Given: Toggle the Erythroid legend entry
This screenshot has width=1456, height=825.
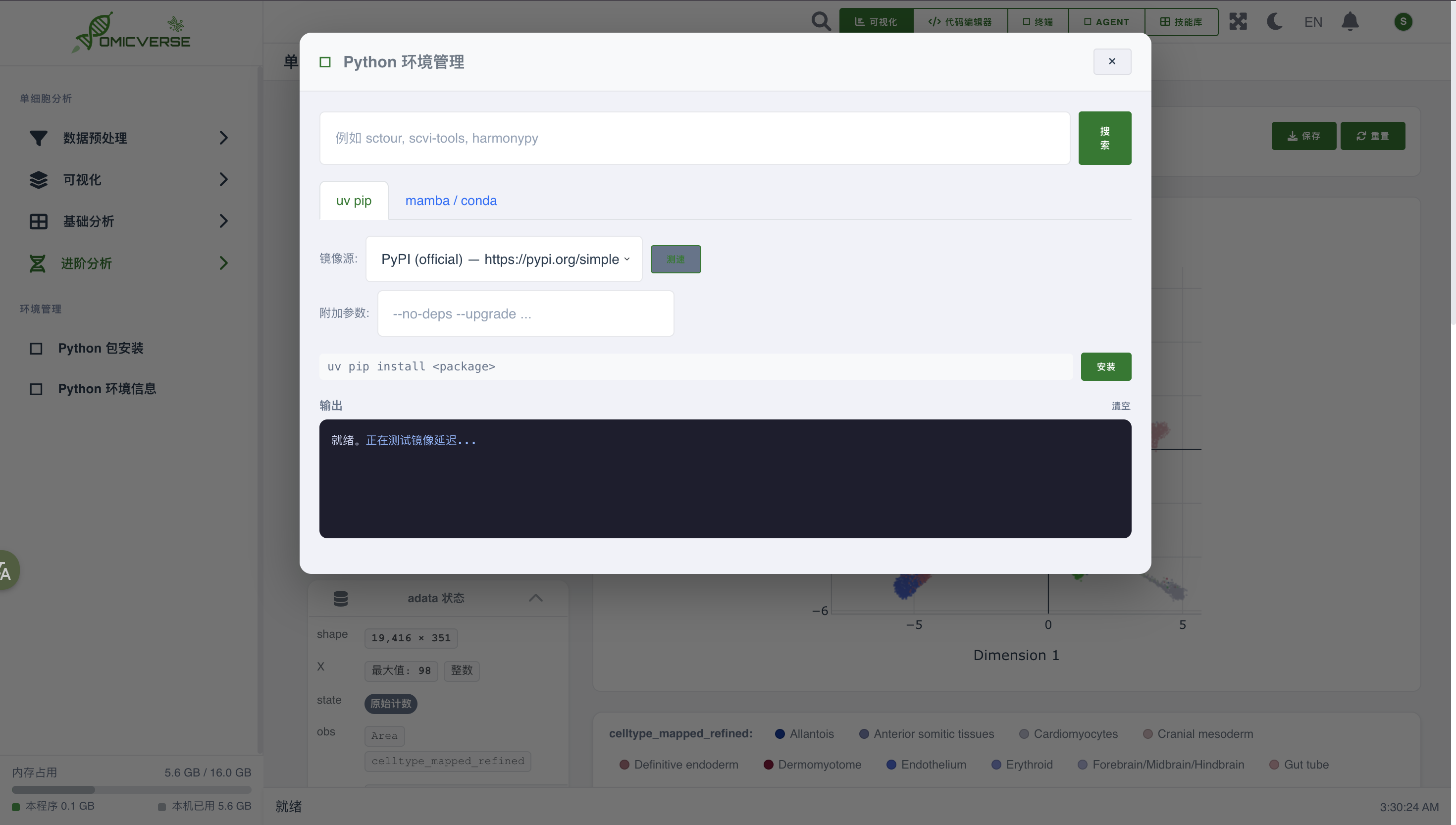Looking at the screenshot, I should click(x=1022, y=765).
